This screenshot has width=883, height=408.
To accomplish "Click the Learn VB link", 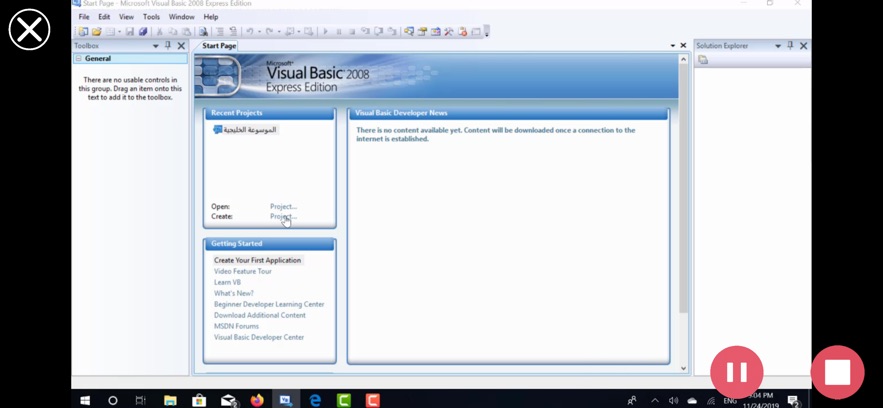I will [x=228, y=282].
